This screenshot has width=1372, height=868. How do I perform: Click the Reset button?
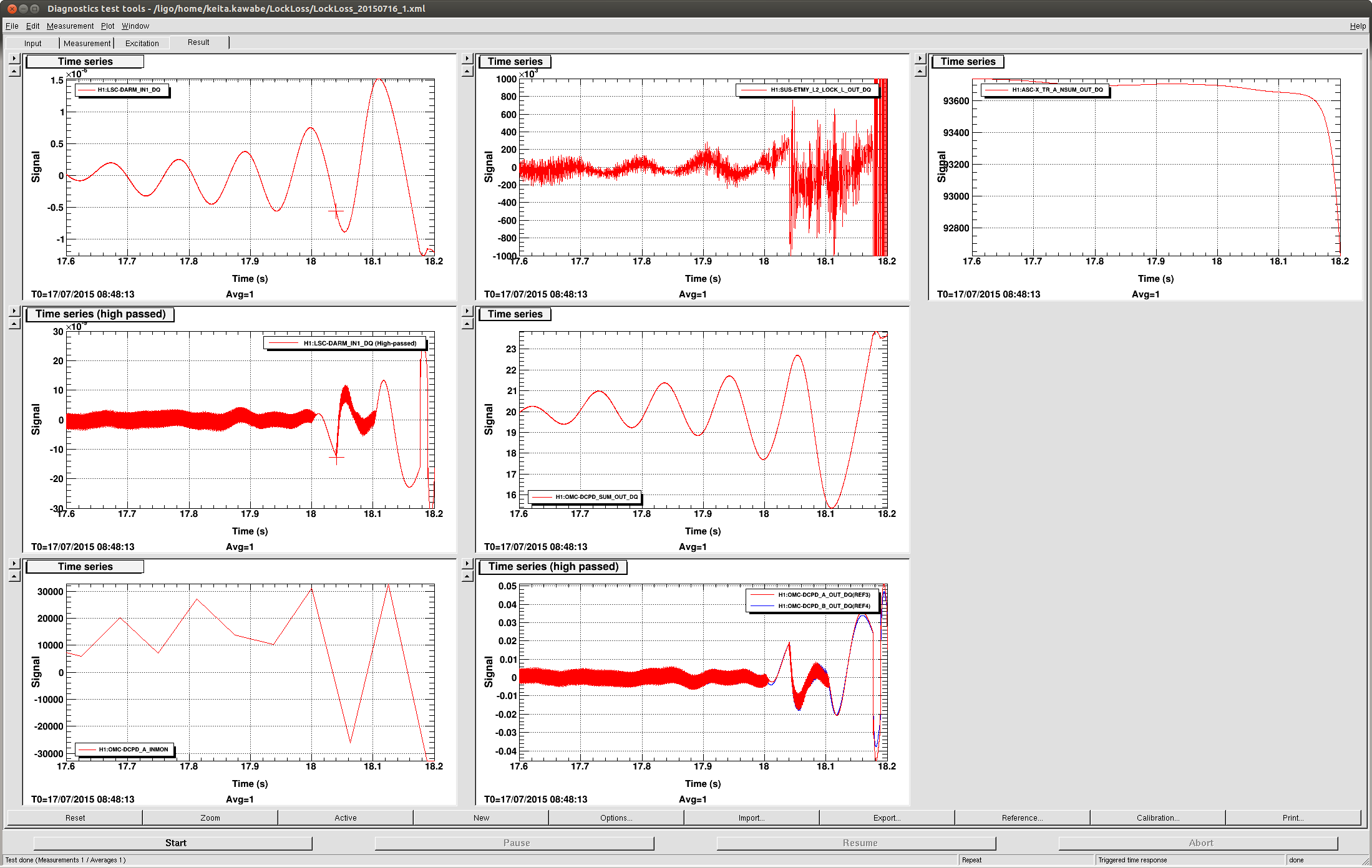(75, 817)
